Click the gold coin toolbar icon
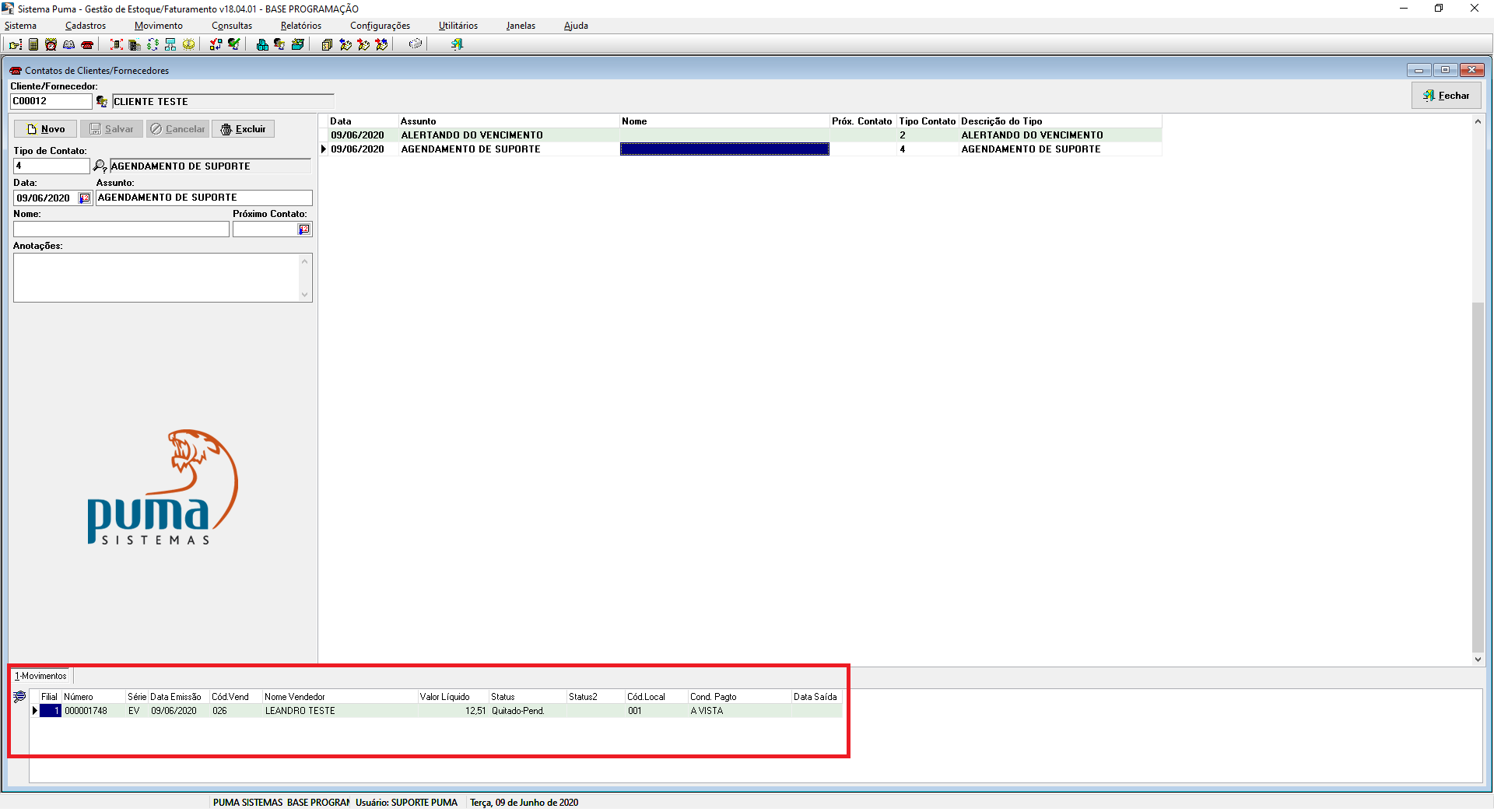Viewport: 1494px width, 812px height. 188,44
